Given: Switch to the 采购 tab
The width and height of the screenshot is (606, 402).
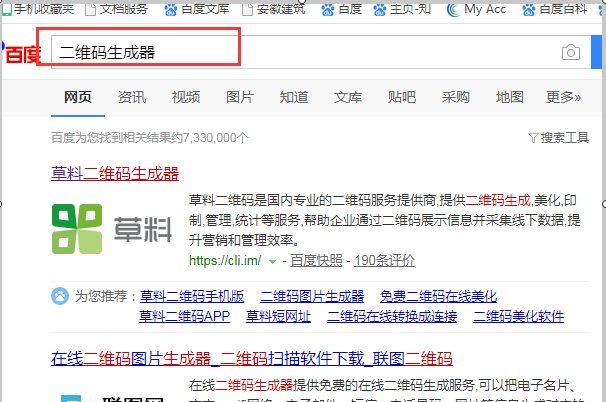Looking at the screenshot, I should (456, 97).
